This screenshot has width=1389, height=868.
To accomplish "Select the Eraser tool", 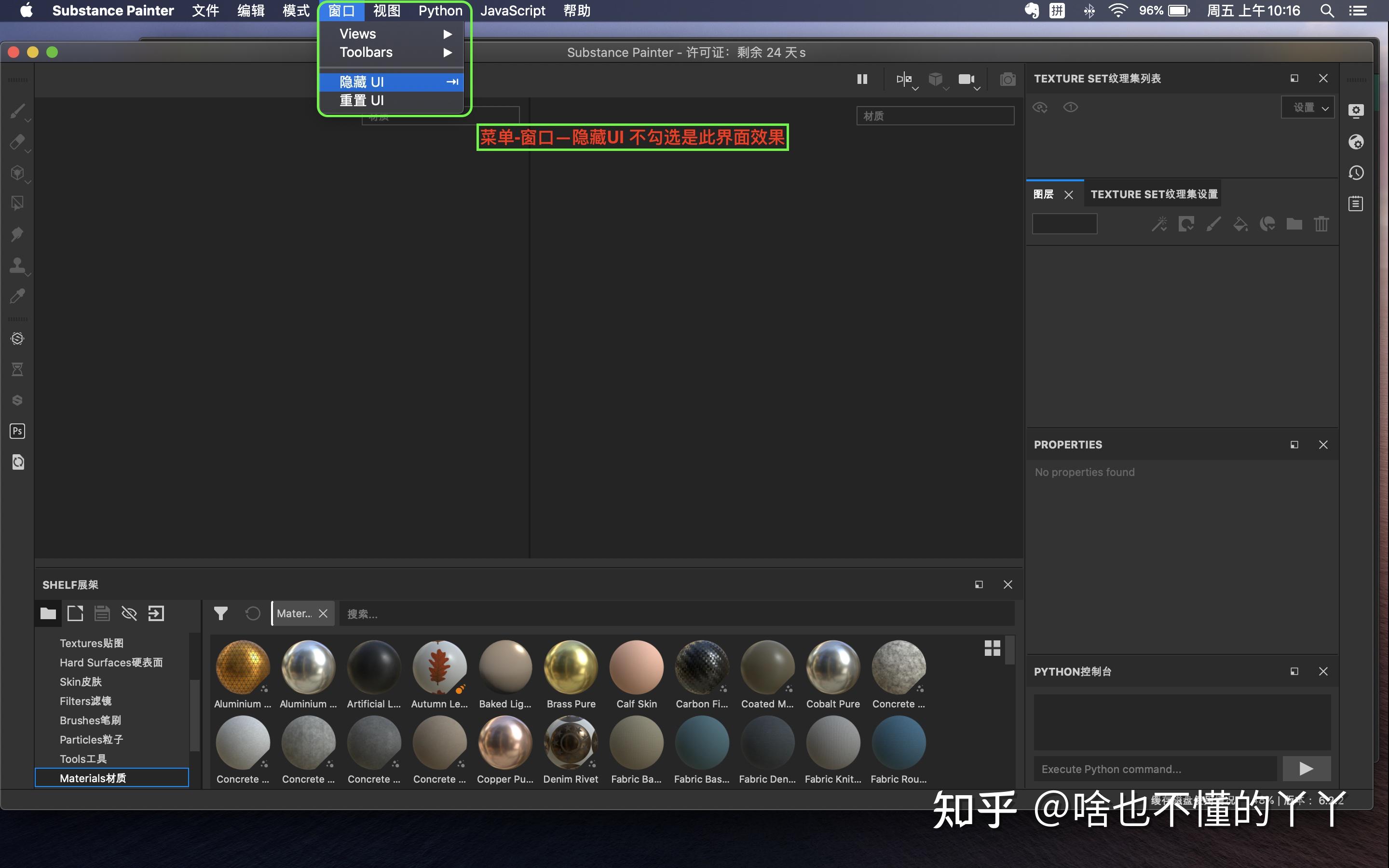I will click(17, 142).
